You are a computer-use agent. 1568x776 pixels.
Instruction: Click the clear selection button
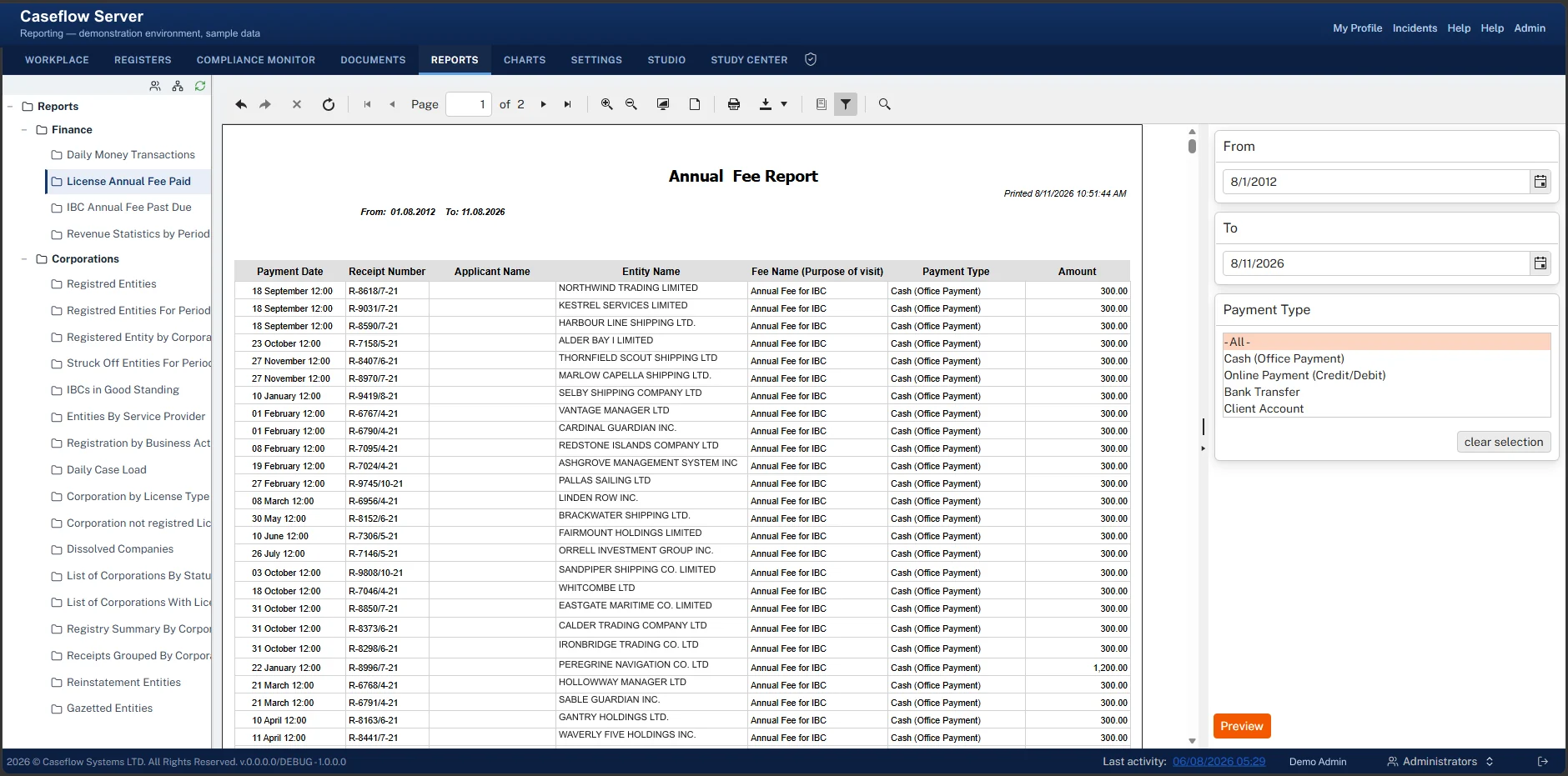(1504, 442)
